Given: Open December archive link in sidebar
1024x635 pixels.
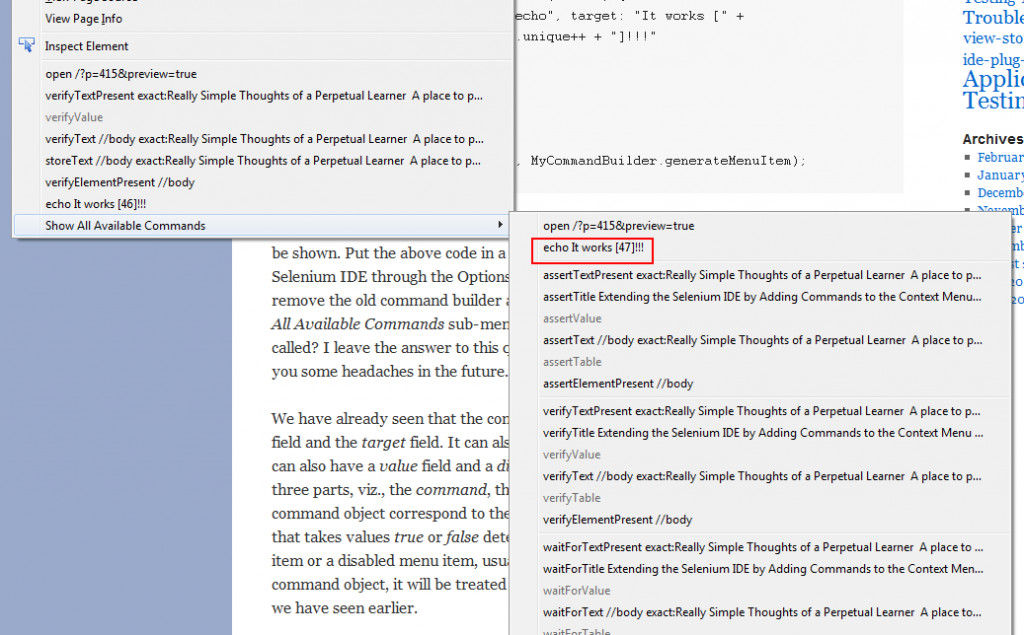Looking at the screenshot, I should click(1000, 193).
